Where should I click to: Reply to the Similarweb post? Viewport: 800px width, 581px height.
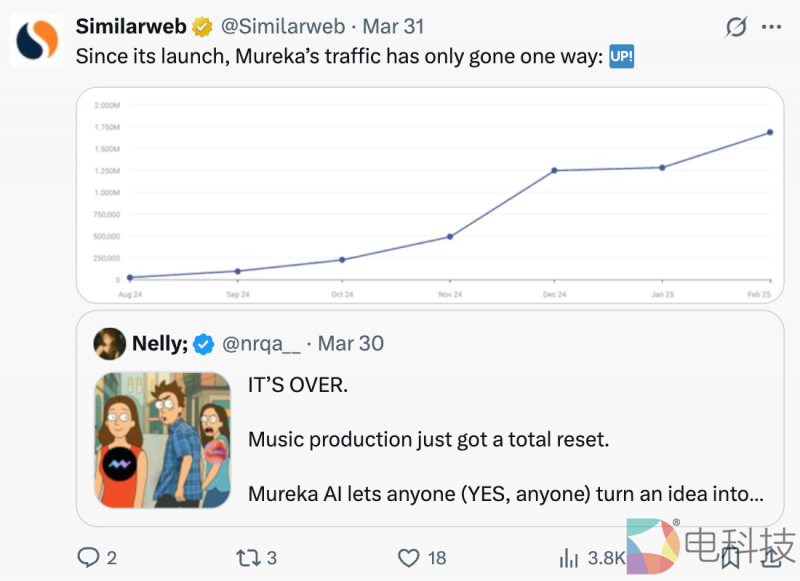tap(95, 559)
